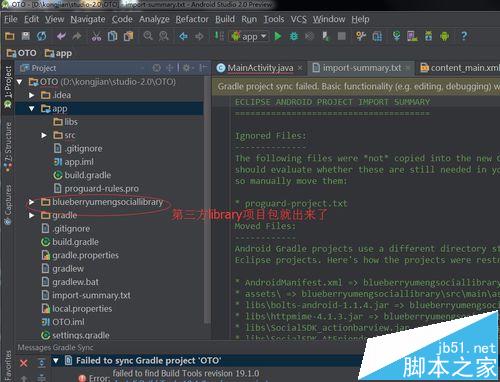The height and width of the screenshot is (382, 500).
Task: Copy selection using the toolbar copy icon
Action: click(112, 36)
